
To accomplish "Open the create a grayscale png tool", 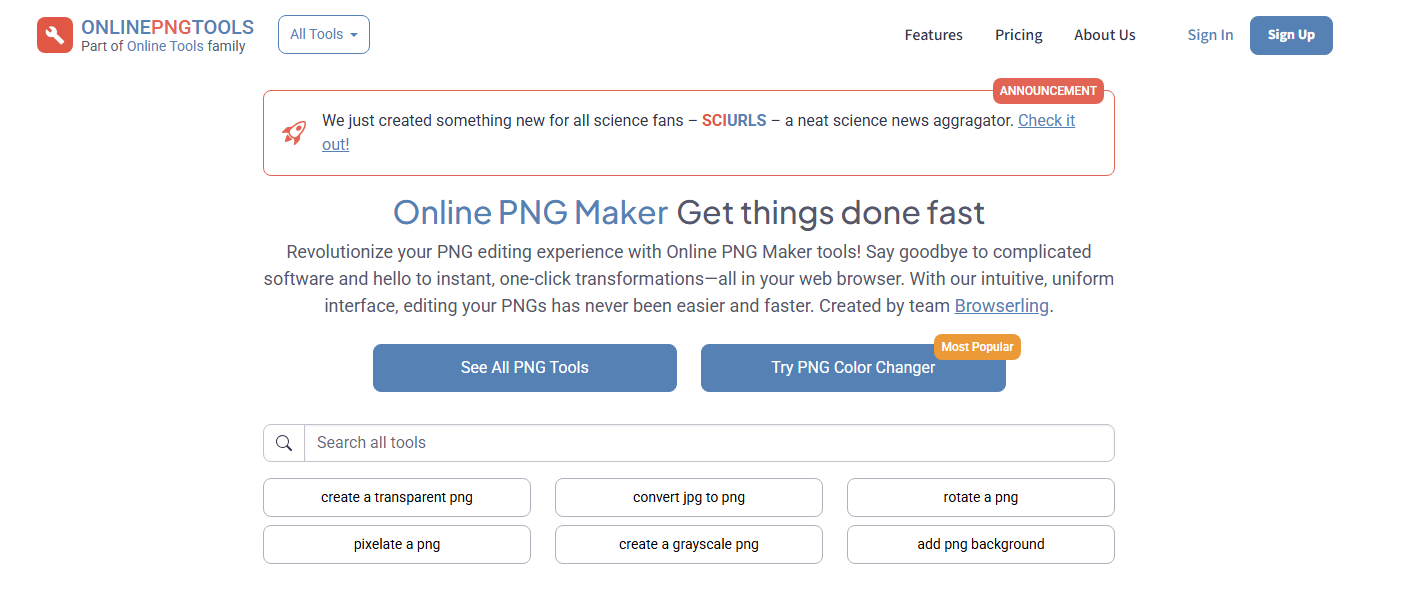I will [x=688, y=544].
